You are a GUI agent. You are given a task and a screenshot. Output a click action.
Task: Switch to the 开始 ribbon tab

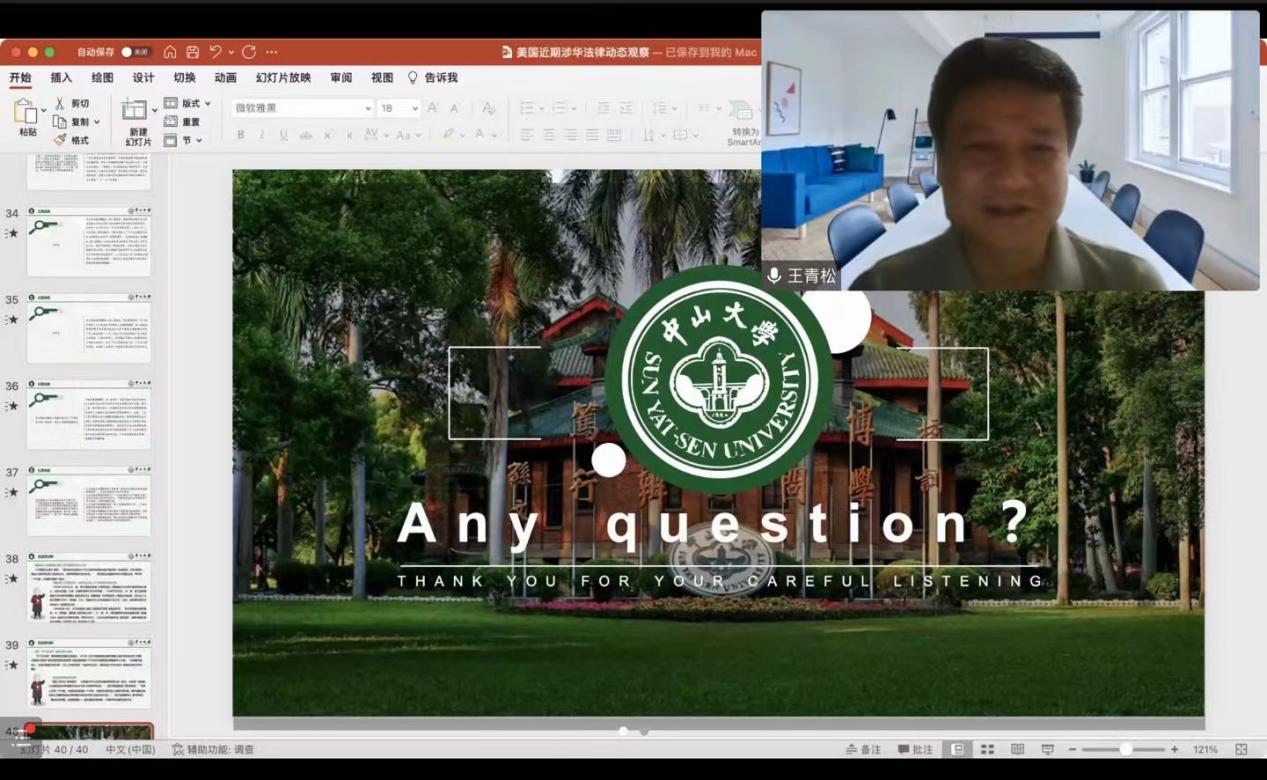[x=20, y=77]
